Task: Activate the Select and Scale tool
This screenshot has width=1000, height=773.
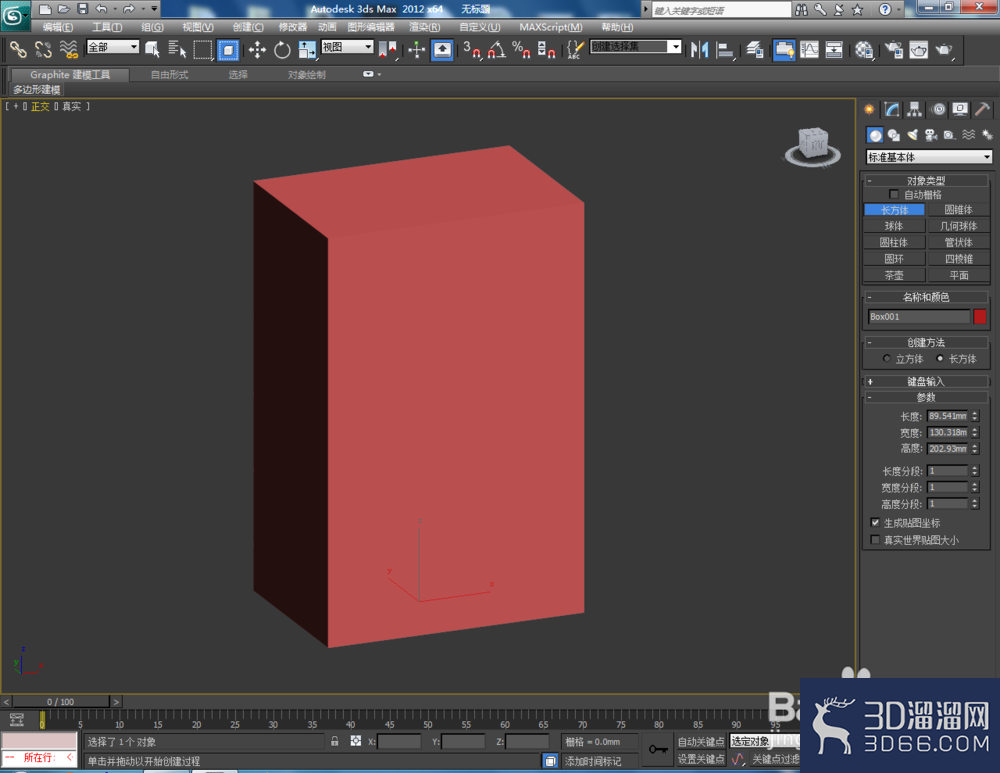Action: pos(307,50)
